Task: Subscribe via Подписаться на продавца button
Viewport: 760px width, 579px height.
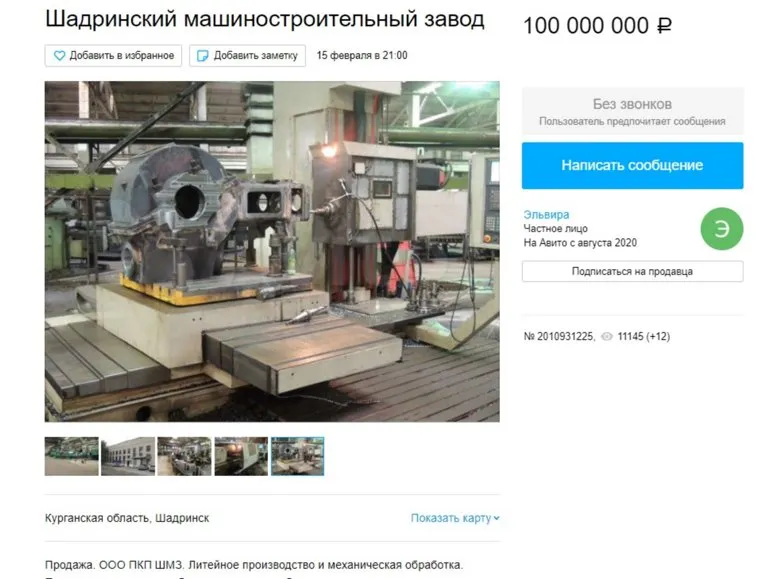Action: point(633,271)
